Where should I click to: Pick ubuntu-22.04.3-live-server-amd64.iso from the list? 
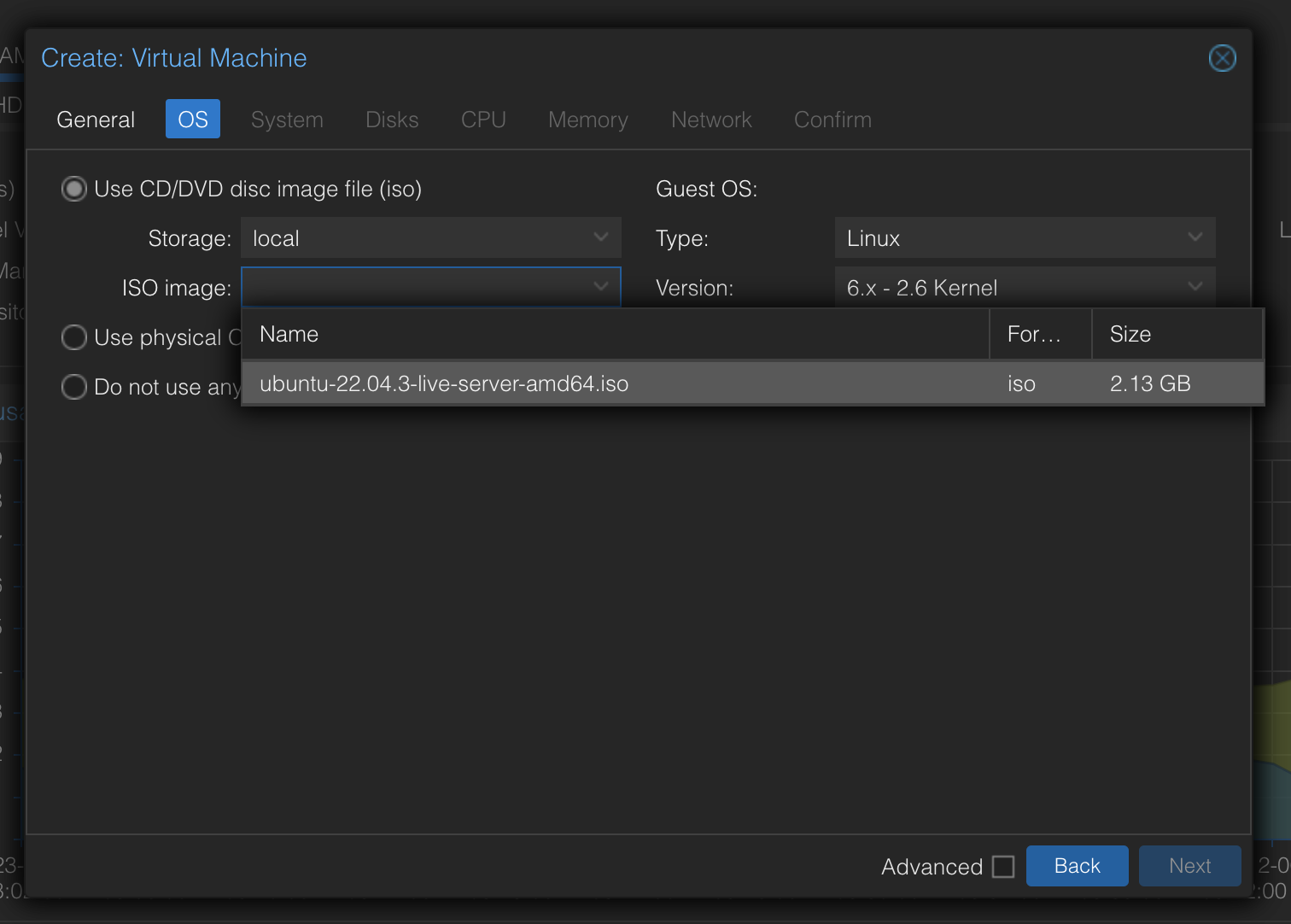pos(752,383)
